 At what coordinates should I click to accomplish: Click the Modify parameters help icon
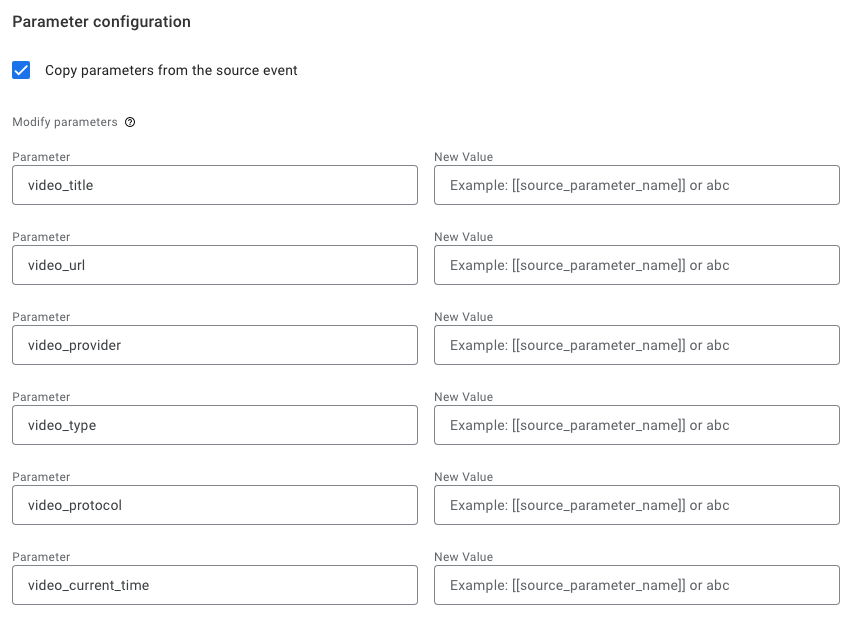(x=130, y=123)
